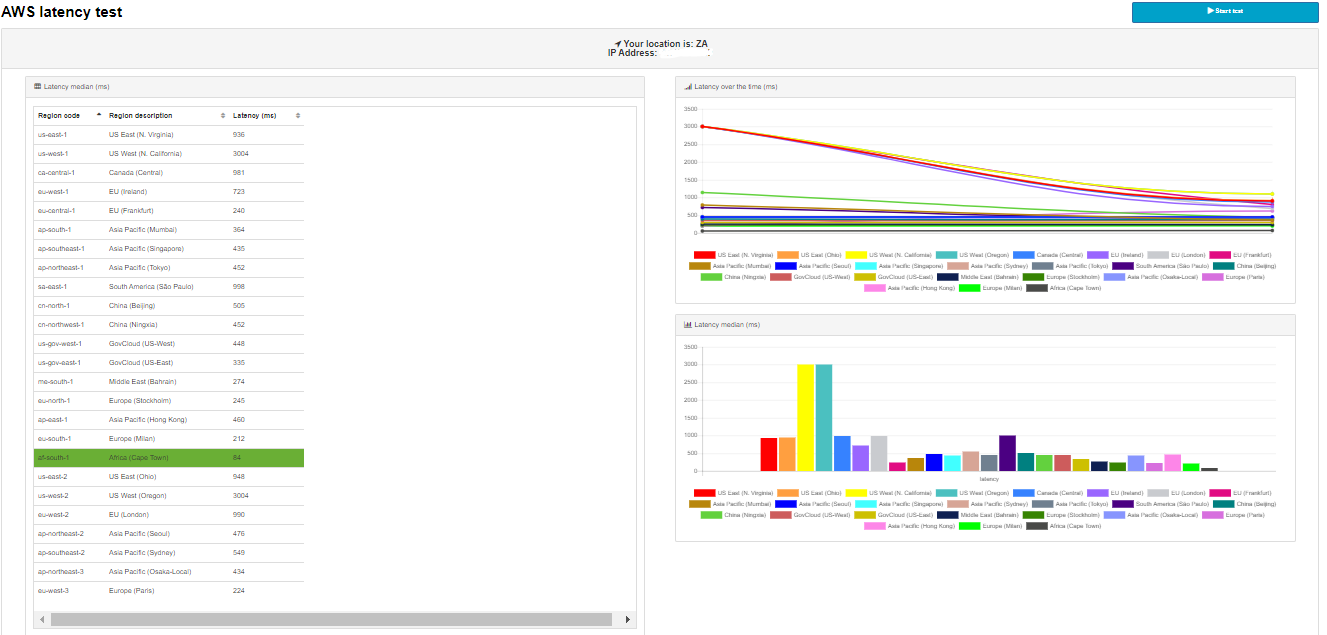The width and height of the screenshot is (1327, 635).
Task: Start the latency test
Action: 1225,11
